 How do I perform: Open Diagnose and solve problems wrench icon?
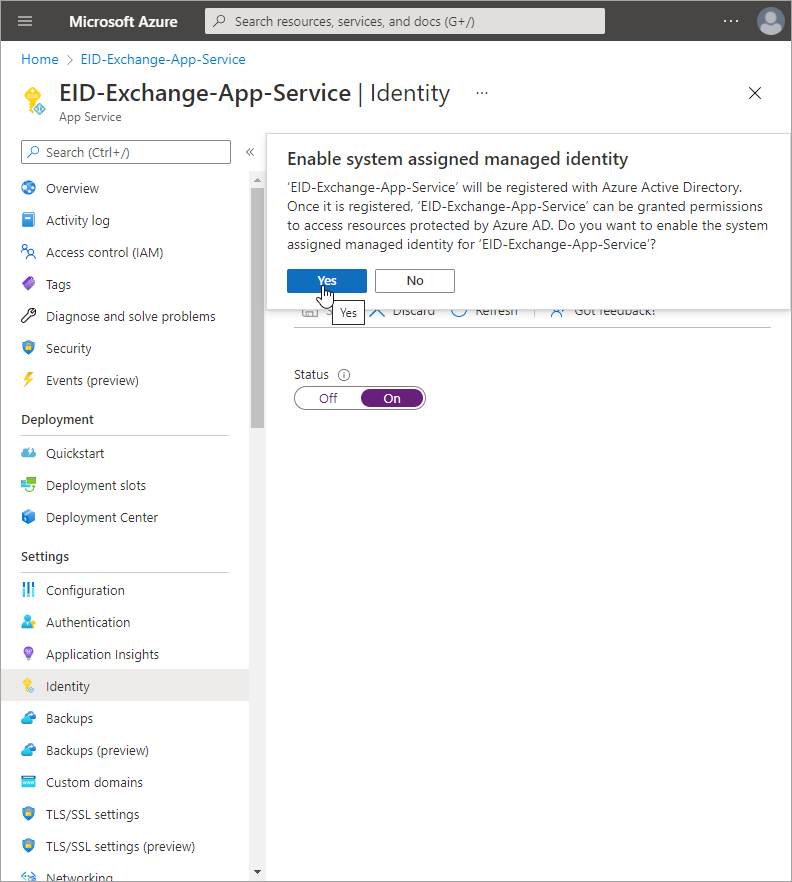click(28, 316)
